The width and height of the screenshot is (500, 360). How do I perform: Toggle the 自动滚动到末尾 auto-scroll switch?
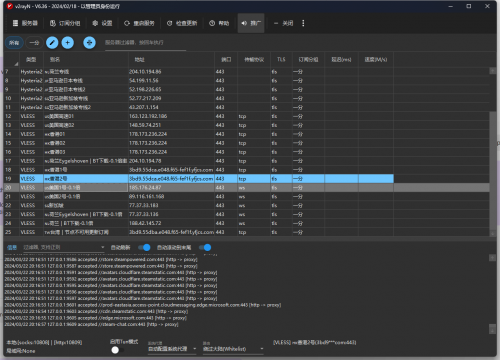click(x=205, y=247)
